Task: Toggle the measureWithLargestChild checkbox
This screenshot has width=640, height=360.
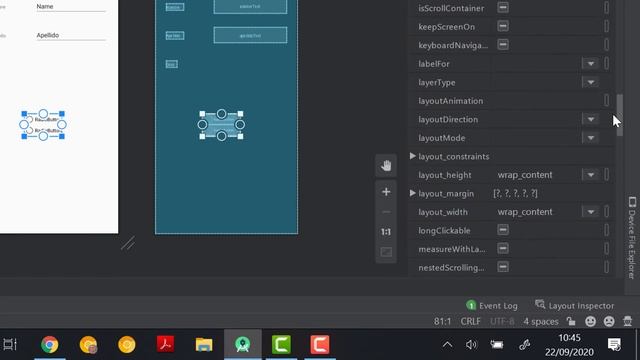Action: [503, 248]
